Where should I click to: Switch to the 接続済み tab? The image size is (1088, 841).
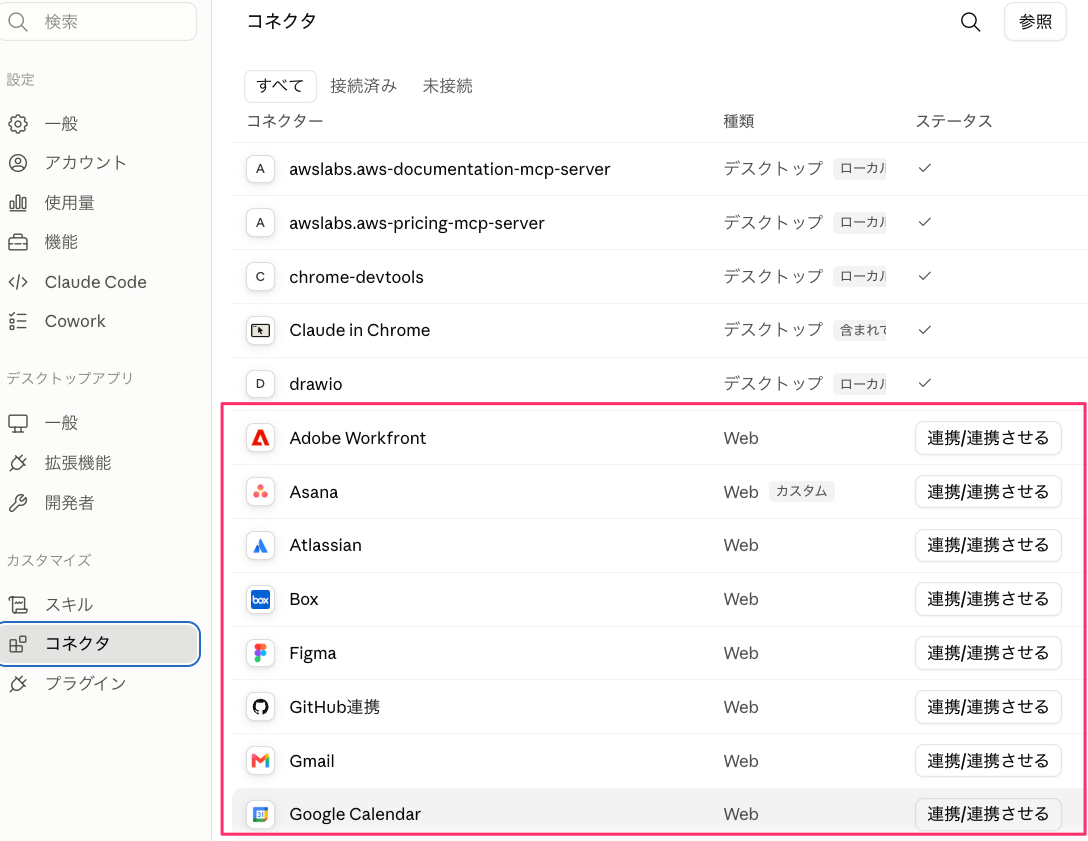[x=363, y=86]
